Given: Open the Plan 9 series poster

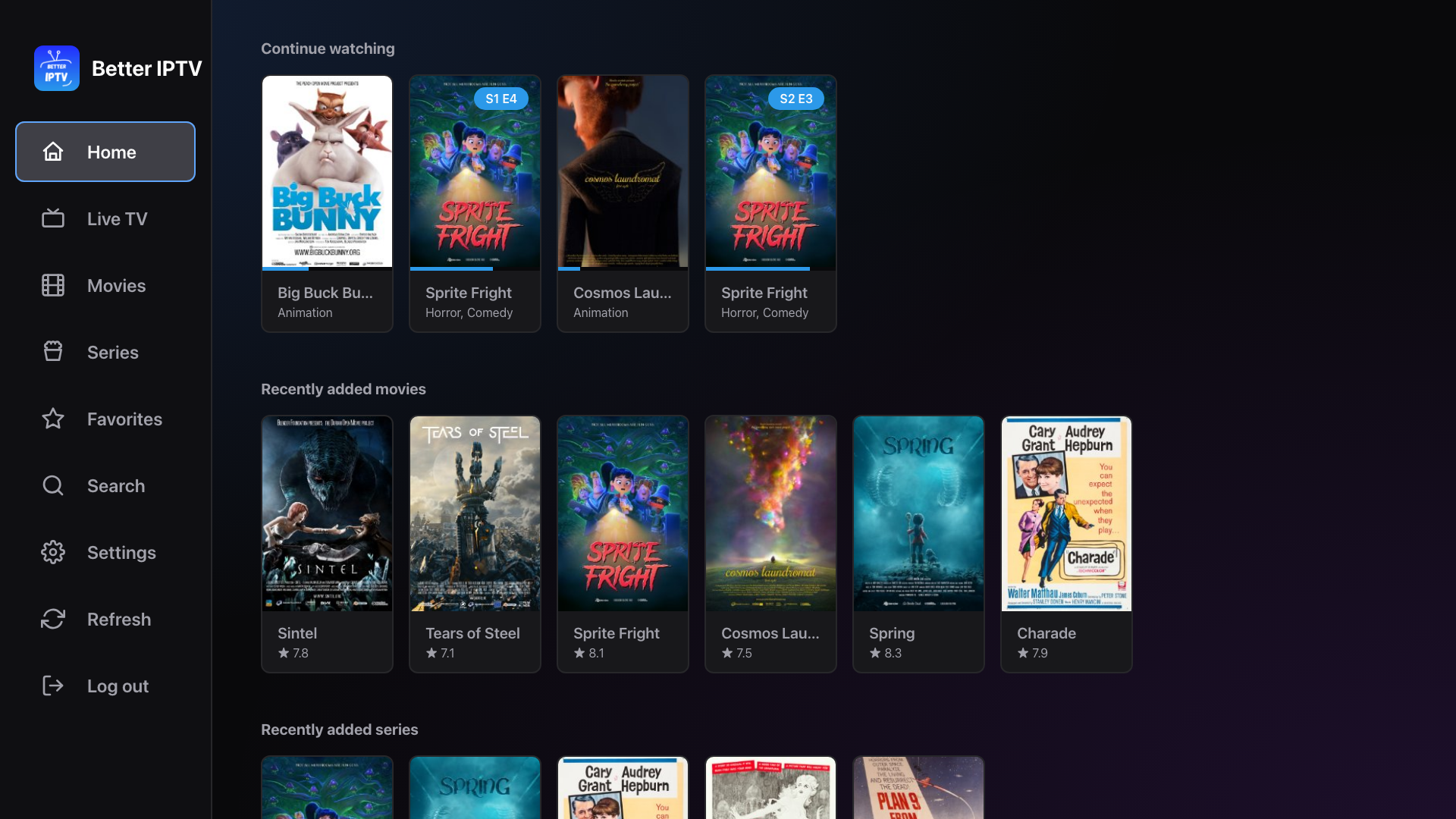Looking at the screenshot, I should 918,789.
